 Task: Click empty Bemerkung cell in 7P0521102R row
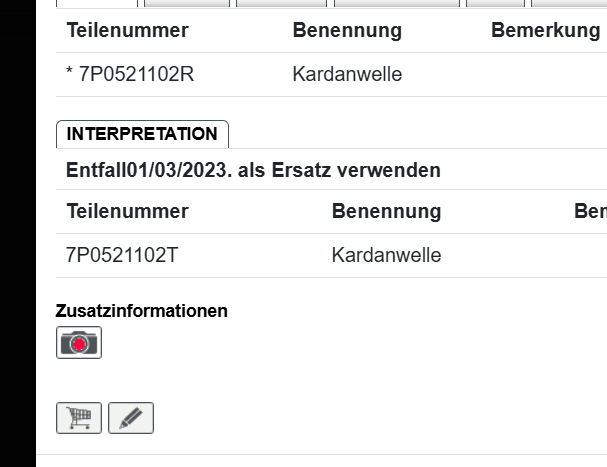545,75
